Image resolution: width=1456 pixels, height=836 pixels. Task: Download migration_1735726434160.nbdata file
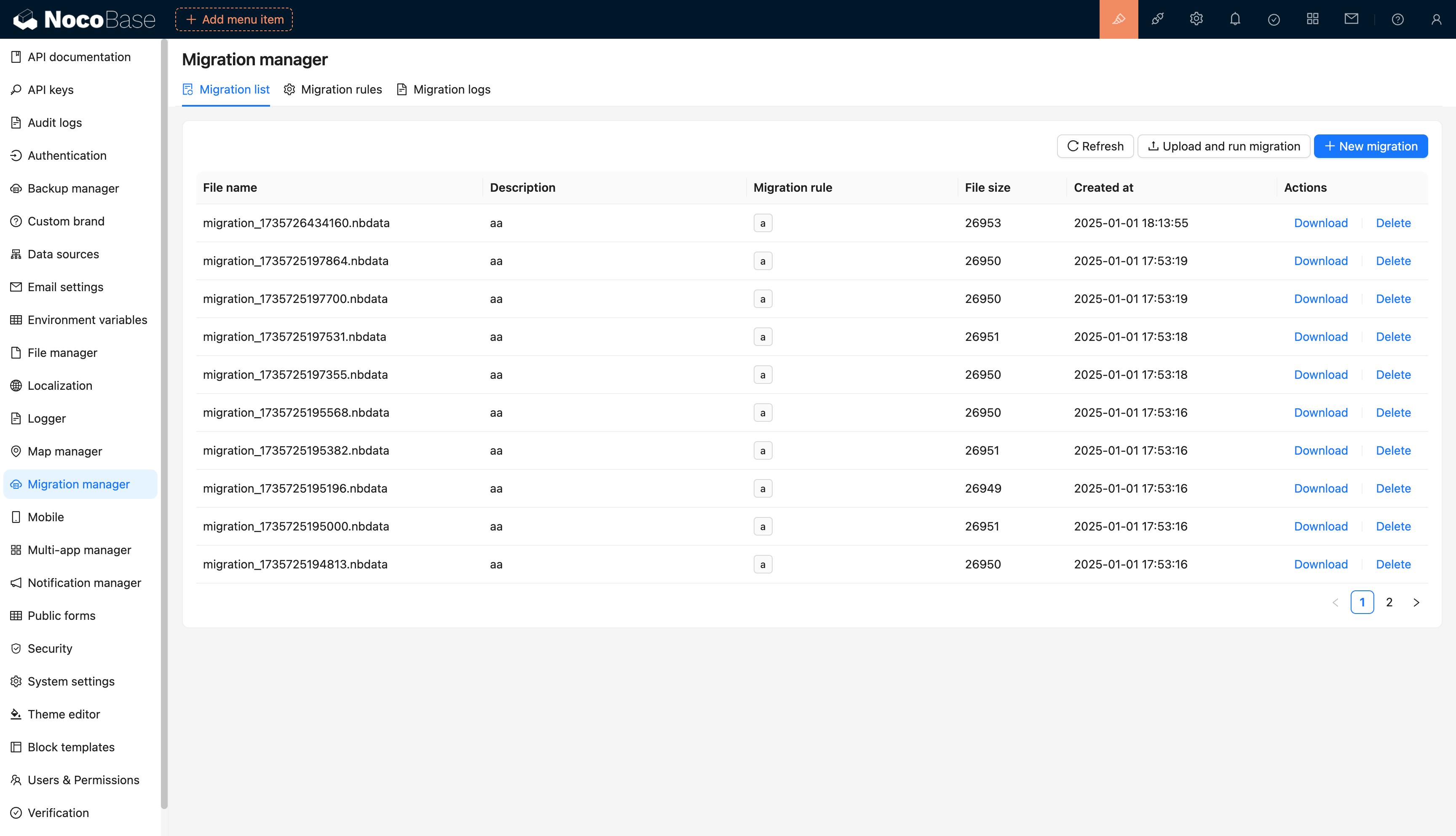(1321, 223)
